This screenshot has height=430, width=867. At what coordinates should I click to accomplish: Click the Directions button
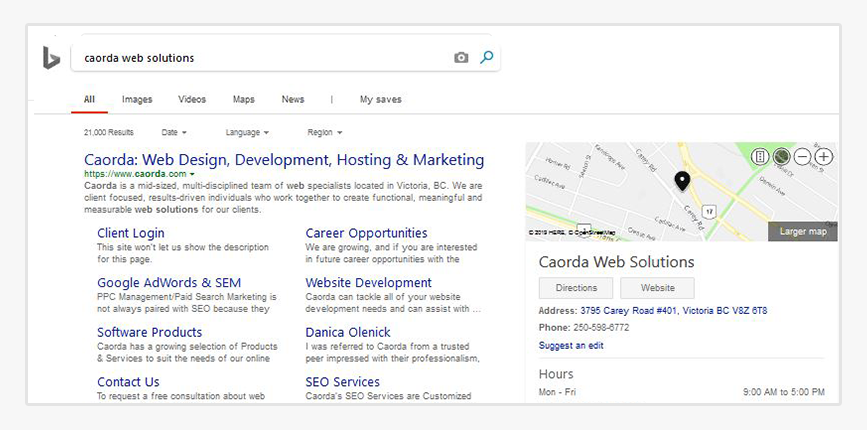tap(576, 288)
